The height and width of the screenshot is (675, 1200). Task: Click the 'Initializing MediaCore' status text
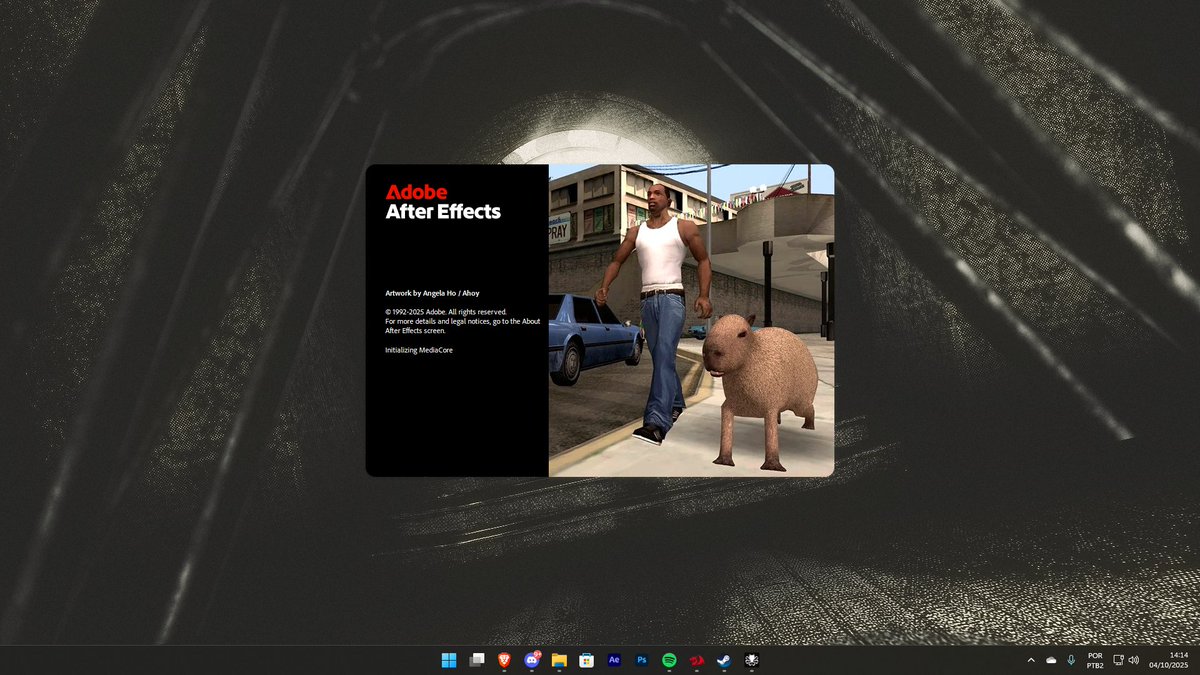(419, 350)
